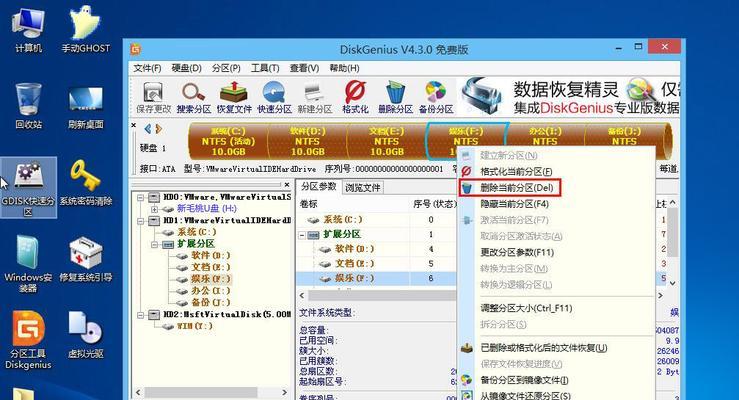The width and height of the screenshot is (739, 400).
Task: Collapse 扩展分区 in the partition table
Action: click(303, 235)
